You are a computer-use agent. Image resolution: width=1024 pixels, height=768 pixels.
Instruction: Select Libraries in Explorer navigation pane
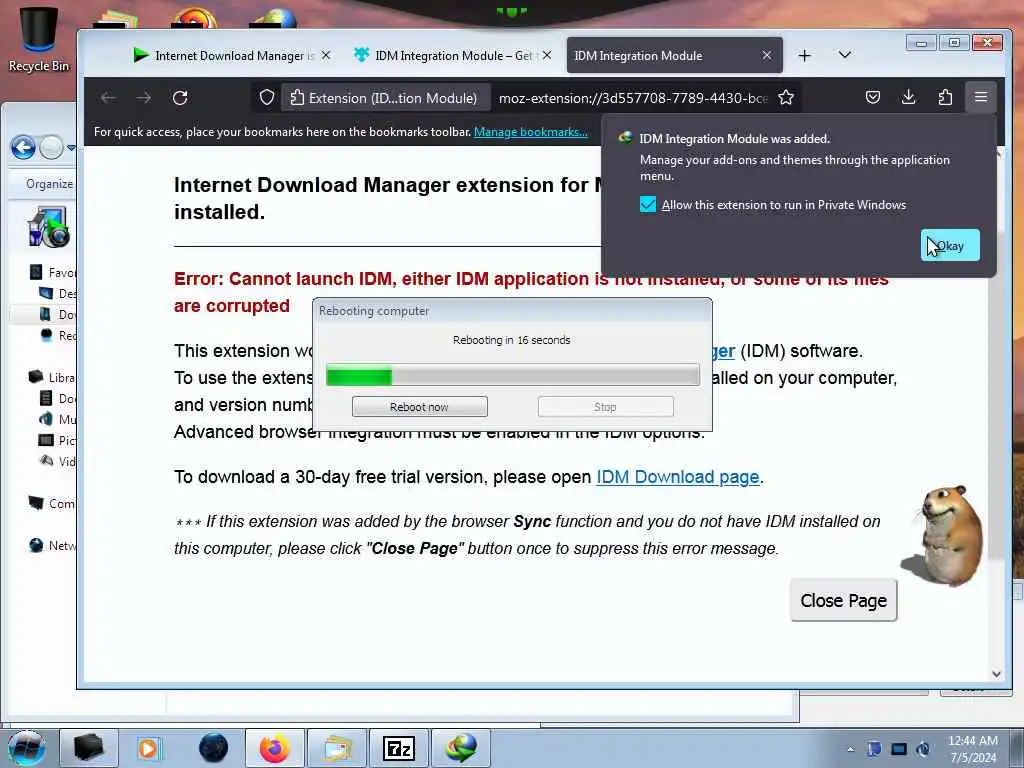click(x=52, y=377)
